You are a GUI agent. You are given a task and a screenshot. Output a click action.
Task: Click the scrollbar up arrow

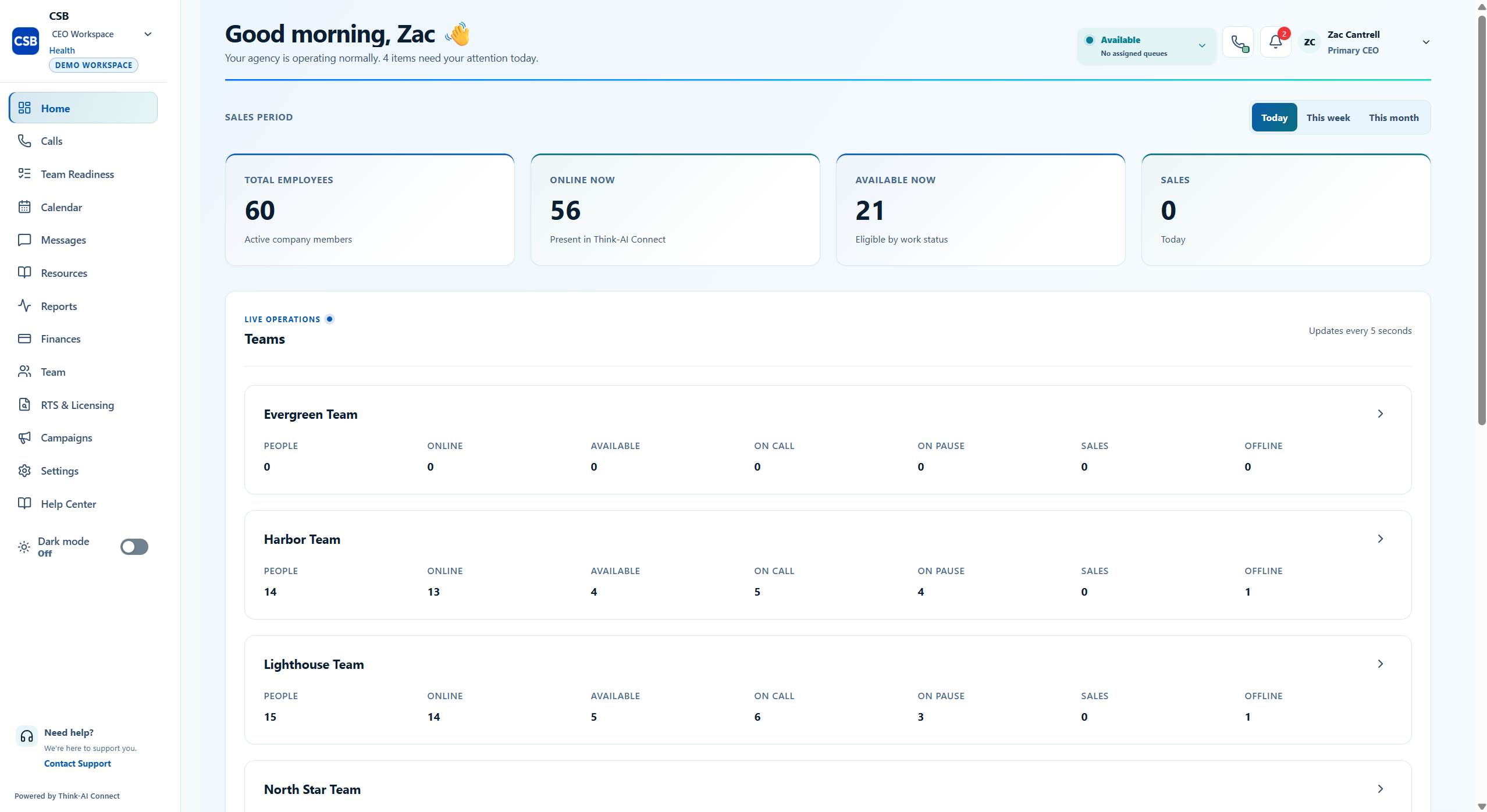(x=1481, y=6)
